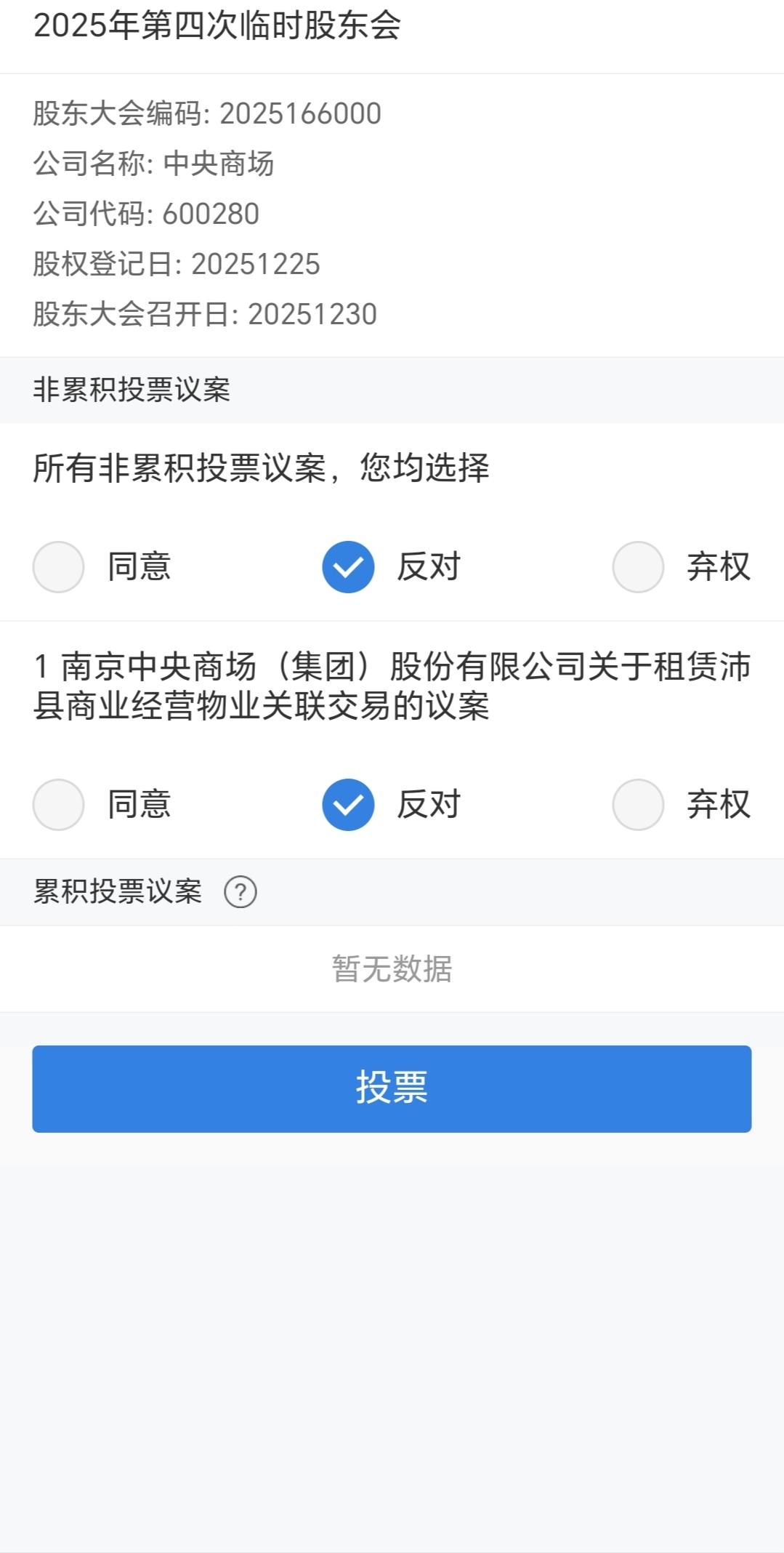
Task: Select 反对 for all non-cumulative proposals
Action: [x=349, y=567]
